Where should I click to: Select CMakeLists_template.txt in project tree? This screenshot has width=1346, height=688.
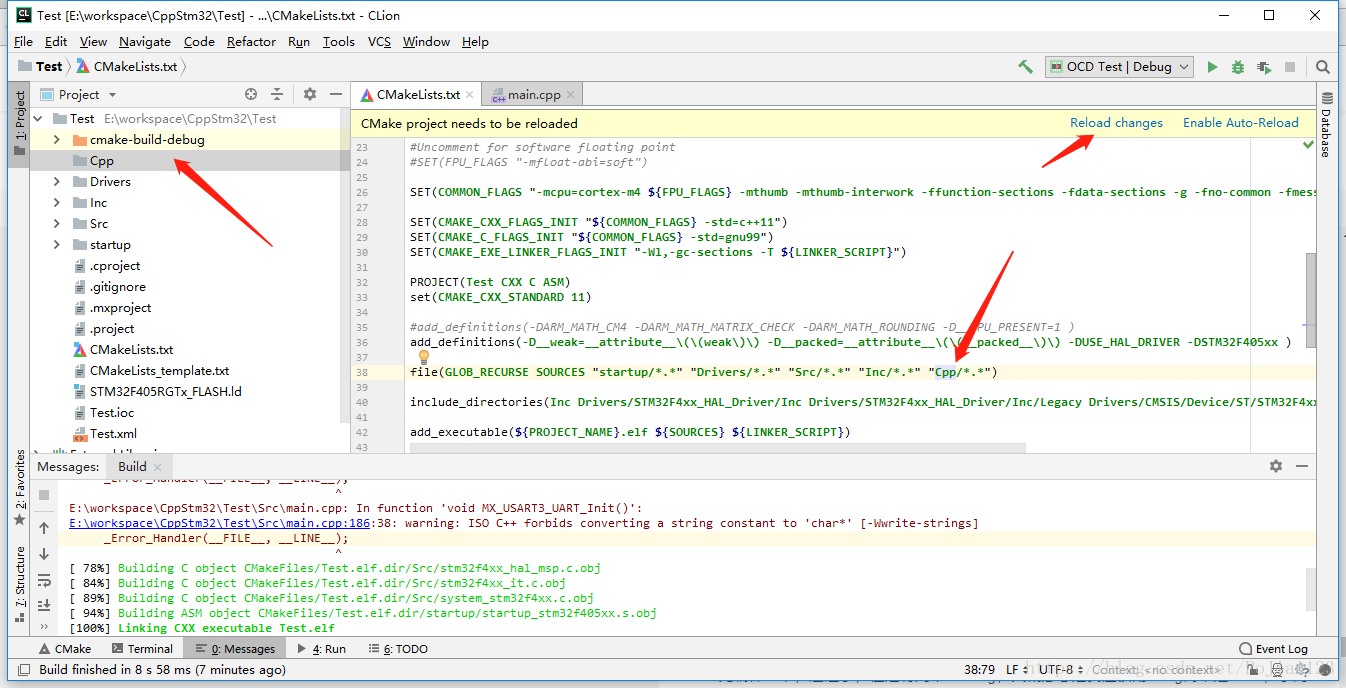[159, 371]
